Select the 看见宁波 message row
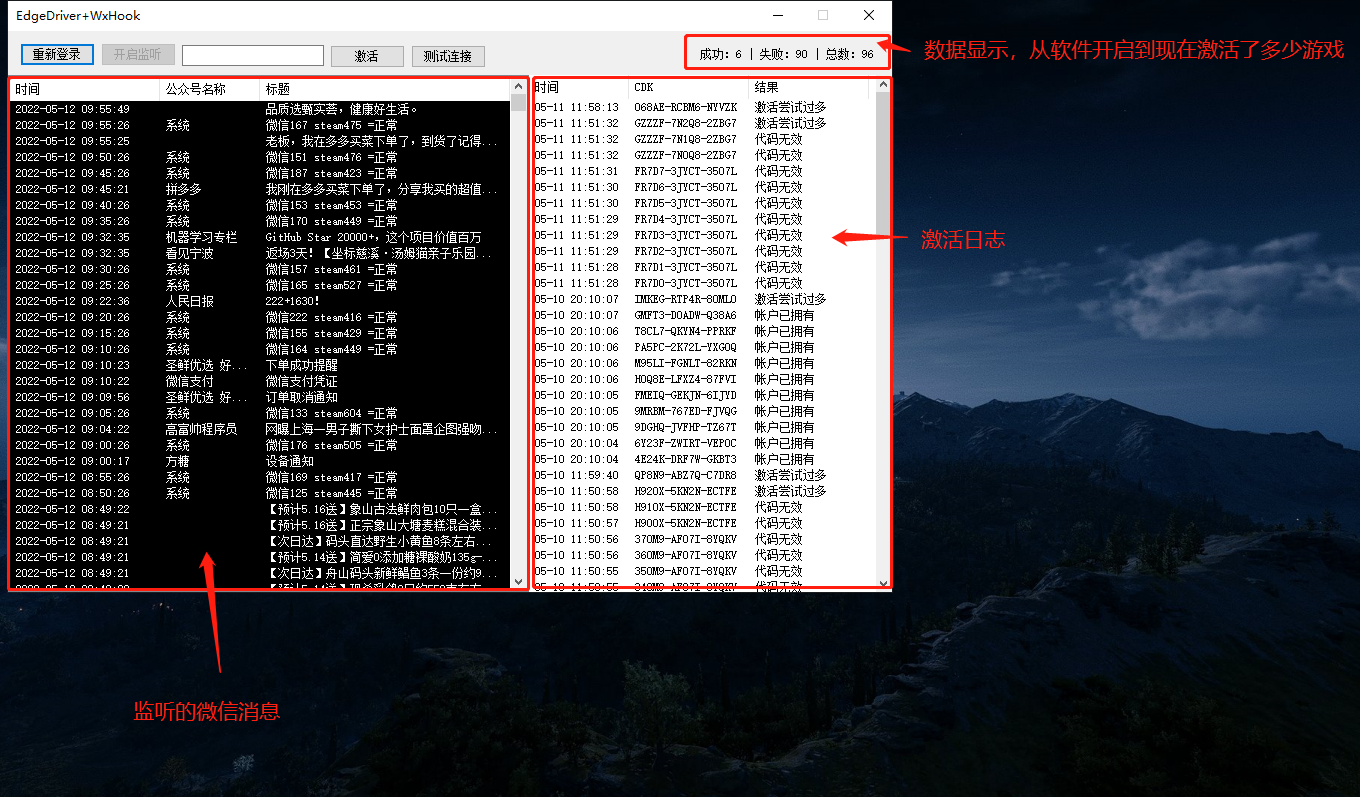 (260, 253)
